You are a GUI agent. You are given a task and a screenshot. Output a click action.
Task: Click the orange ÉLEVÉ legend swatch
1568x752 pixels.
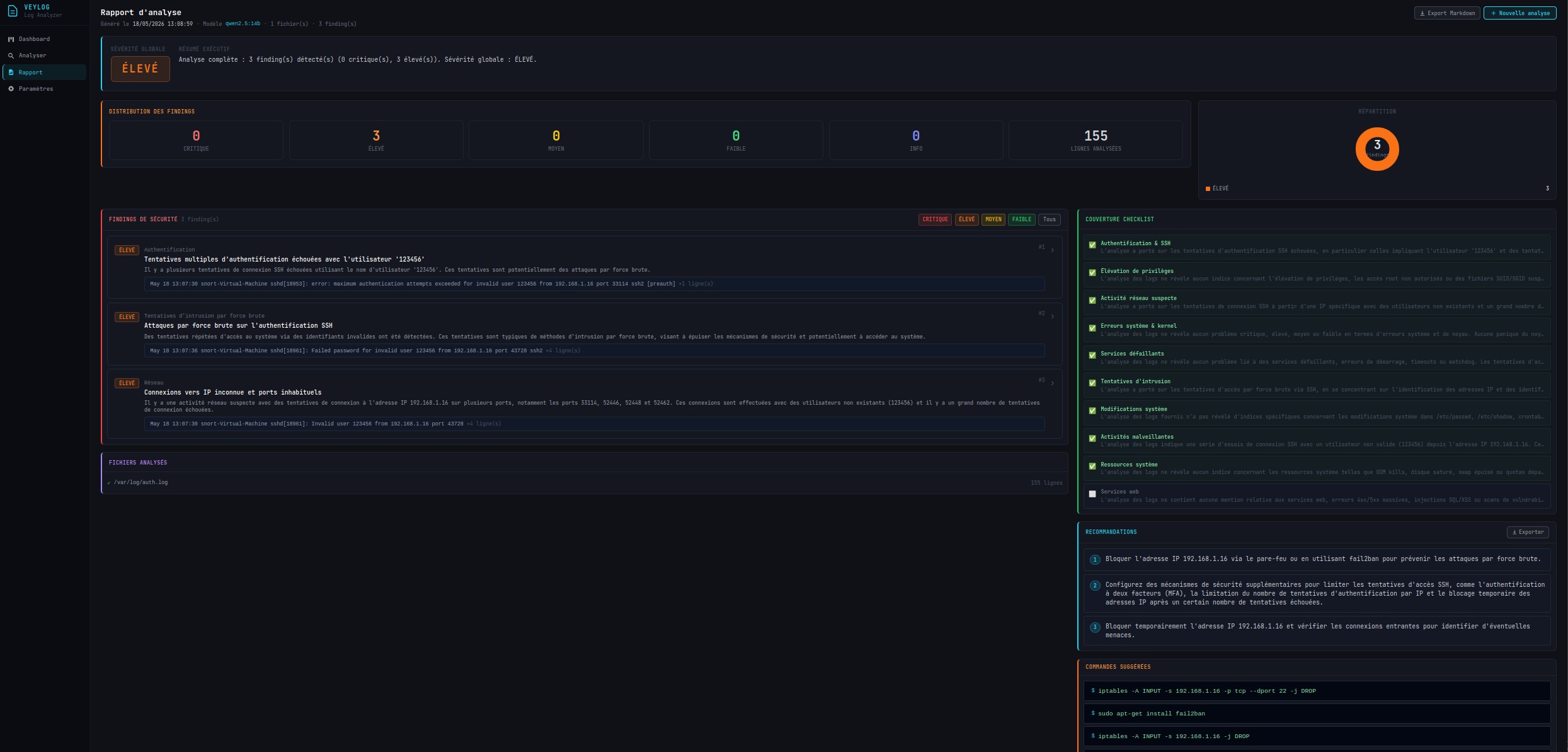pos(1208,188)
